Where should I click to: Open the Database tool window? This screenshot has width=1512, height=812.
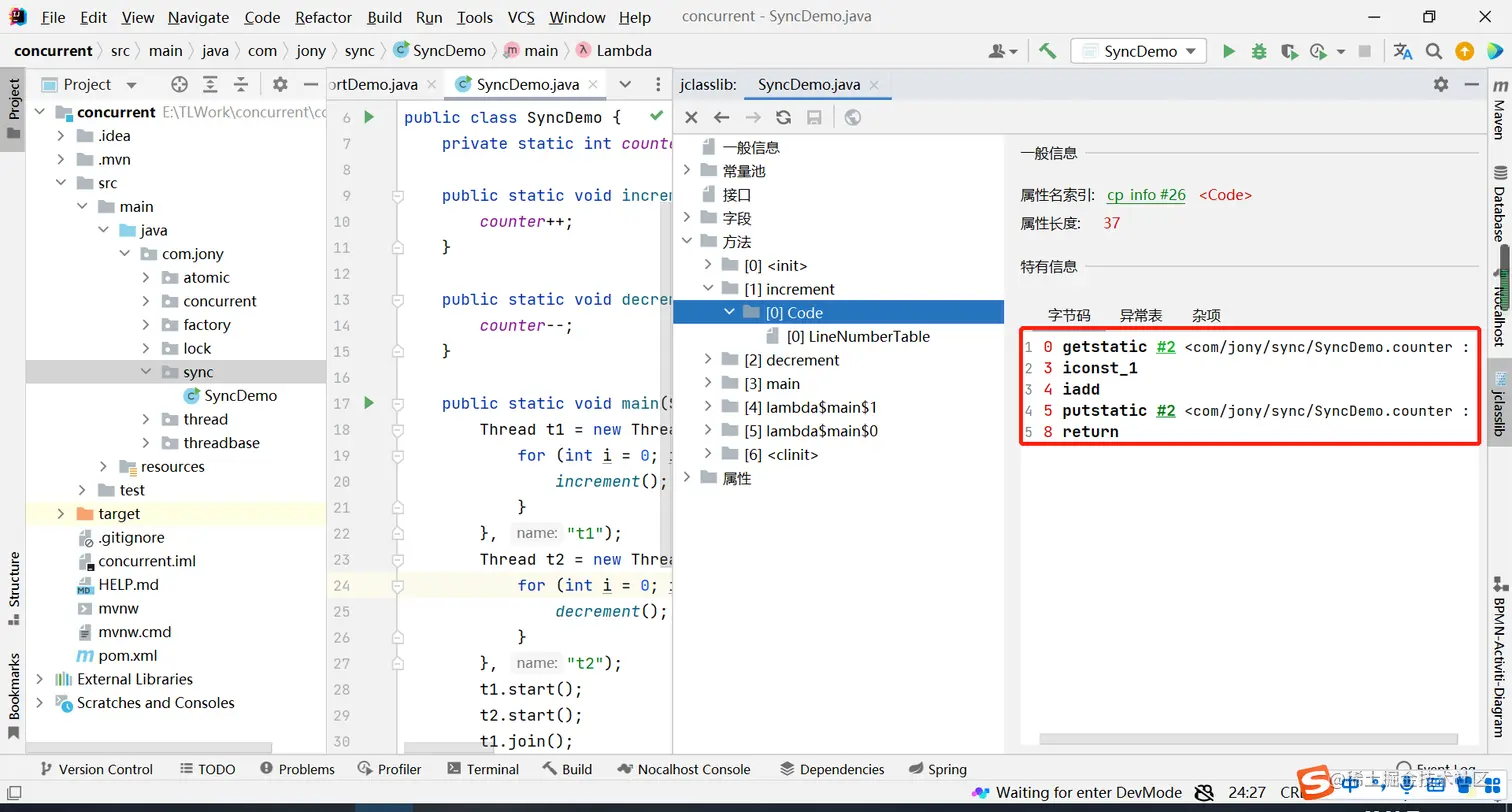[1499, 204]
